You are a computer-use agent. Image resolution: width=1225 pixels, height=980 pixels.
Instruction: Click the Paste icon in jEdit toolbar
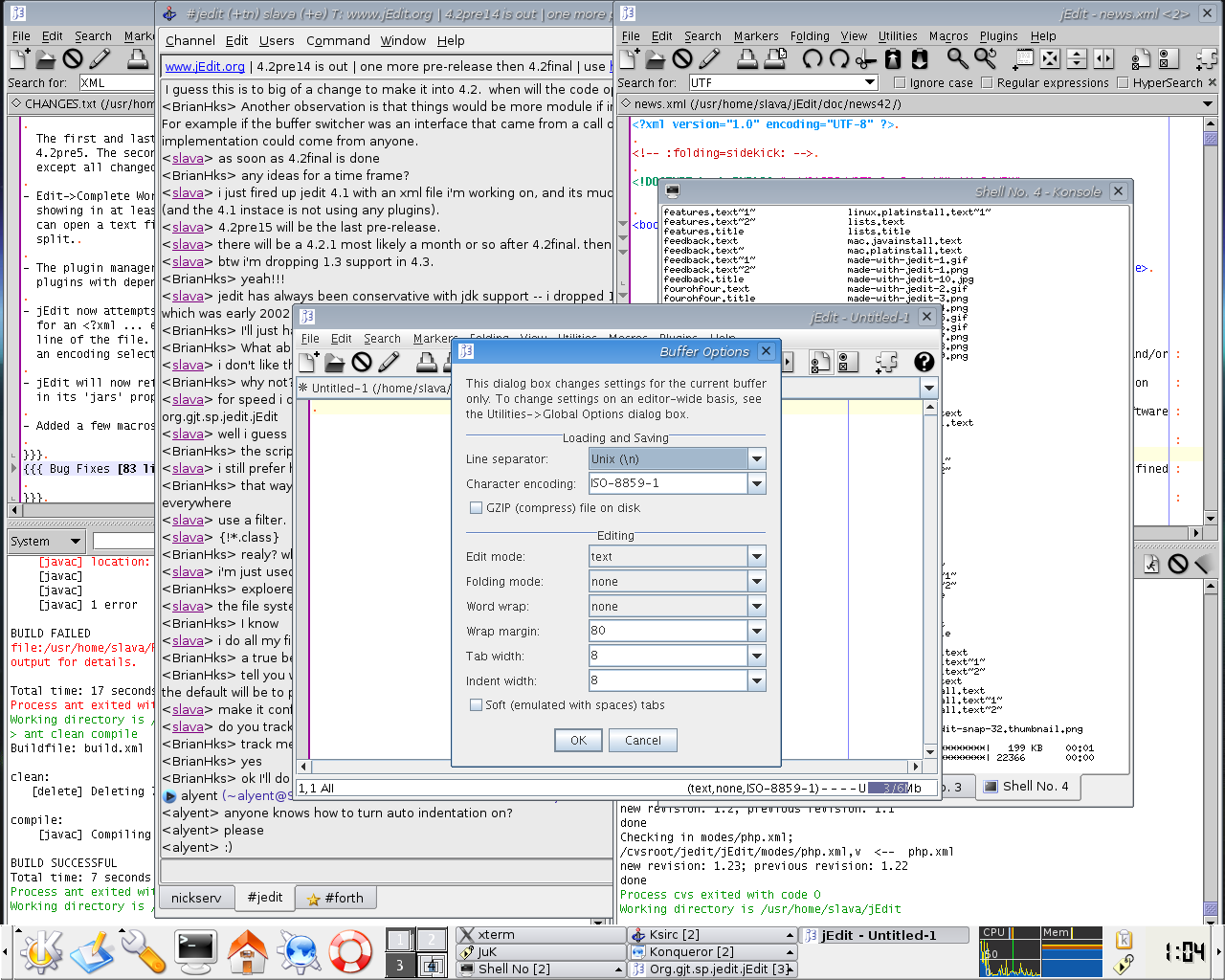920,59
